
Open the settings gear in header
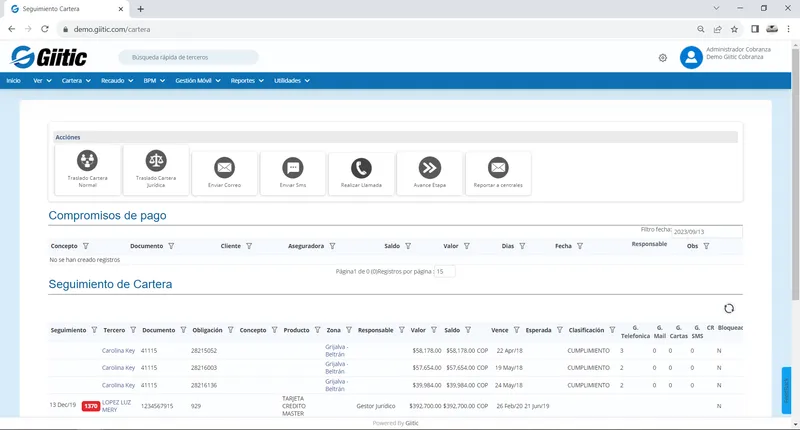click(663, 58)
